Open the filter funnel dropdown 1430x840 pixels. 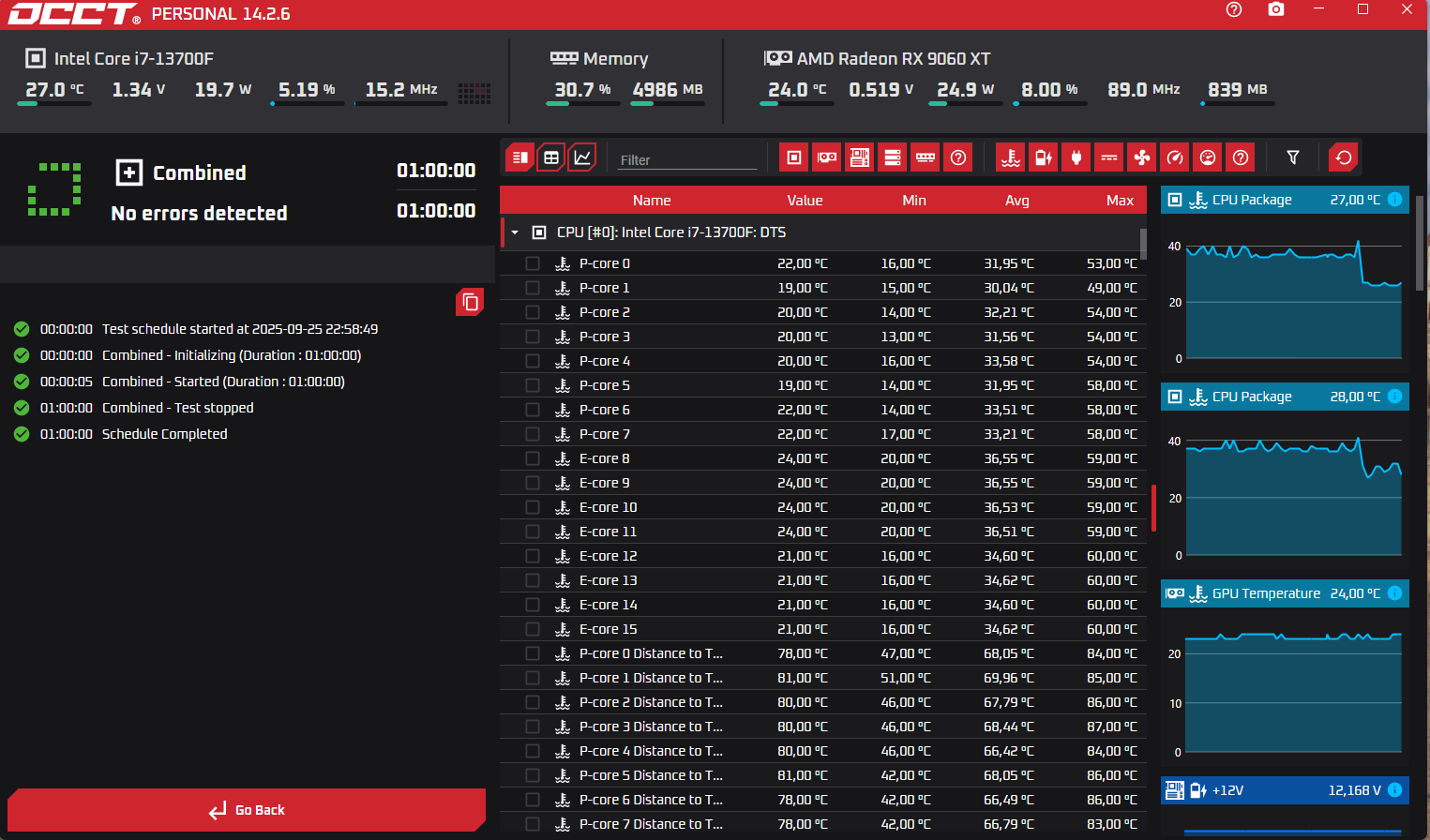point(1292,157)
